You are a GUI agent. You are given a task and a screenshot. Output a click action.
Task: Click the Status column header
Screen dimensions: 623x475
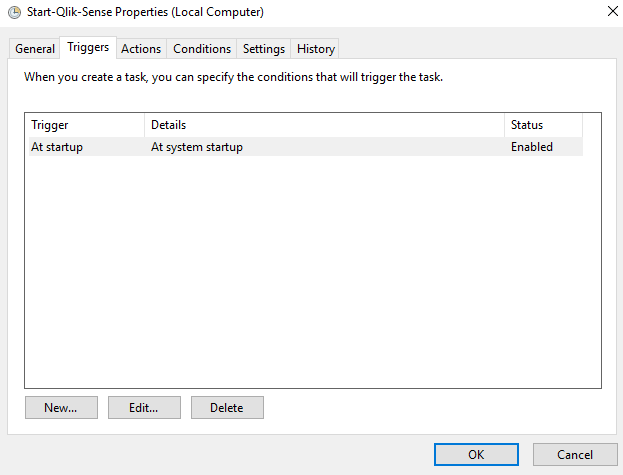(x=544, y=125)
